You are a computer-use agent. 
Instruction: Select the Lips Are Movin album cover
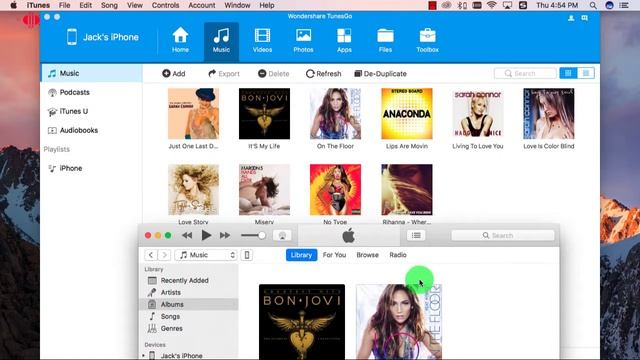[407, 113]
